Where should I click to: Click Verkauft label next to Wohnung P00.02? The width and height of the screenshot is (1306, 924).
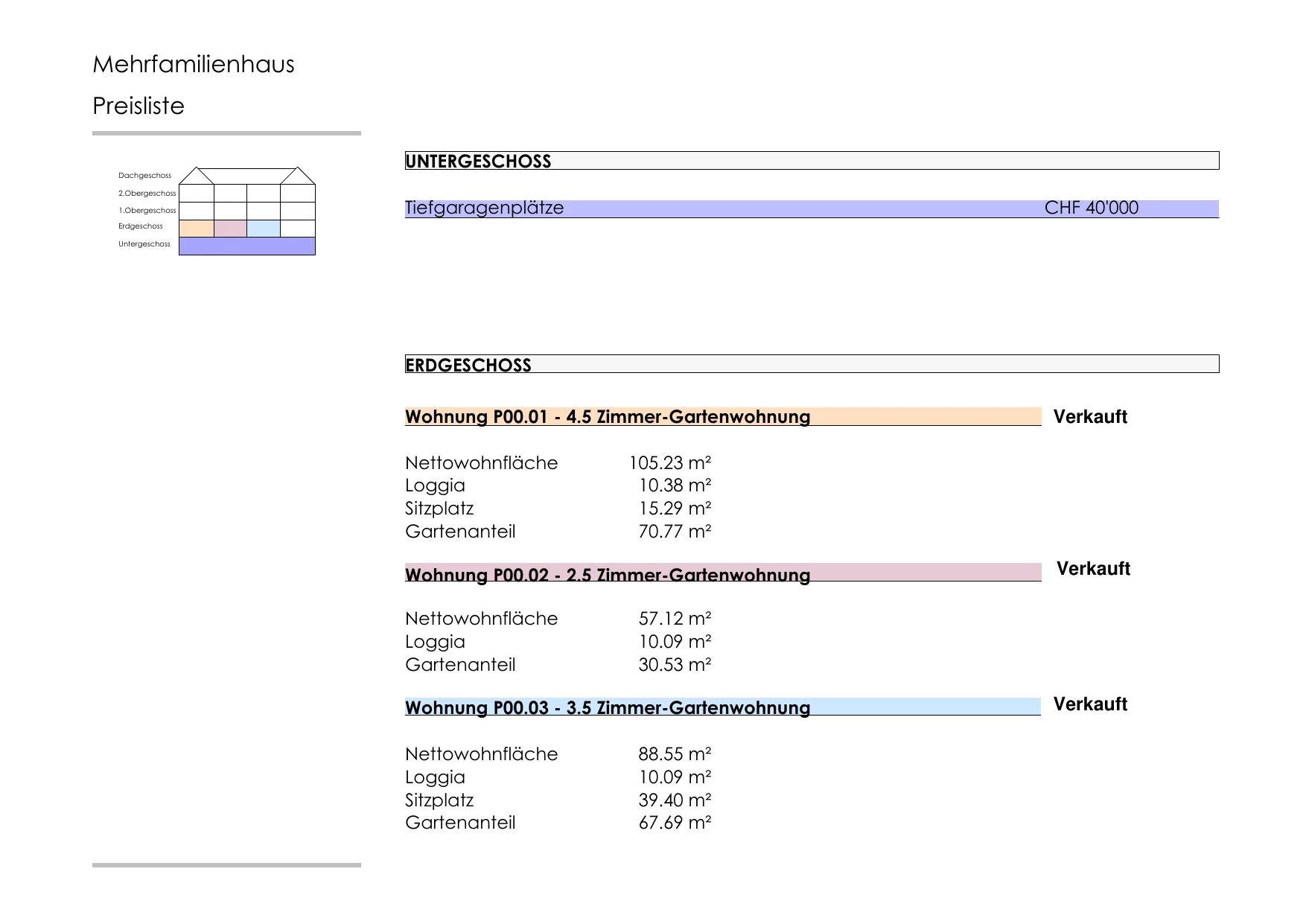point(1093,569)
